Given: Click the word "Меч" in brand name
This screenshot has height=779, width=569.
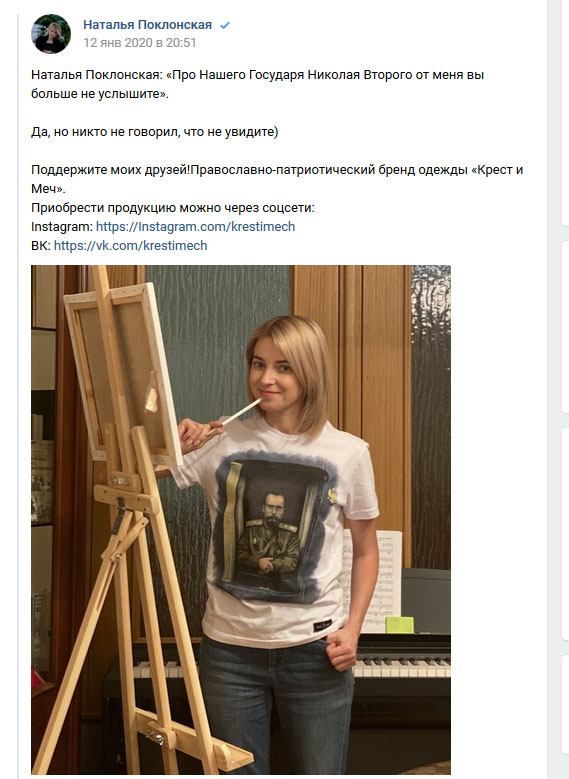Looking at the screenshot, I should 46,189.
